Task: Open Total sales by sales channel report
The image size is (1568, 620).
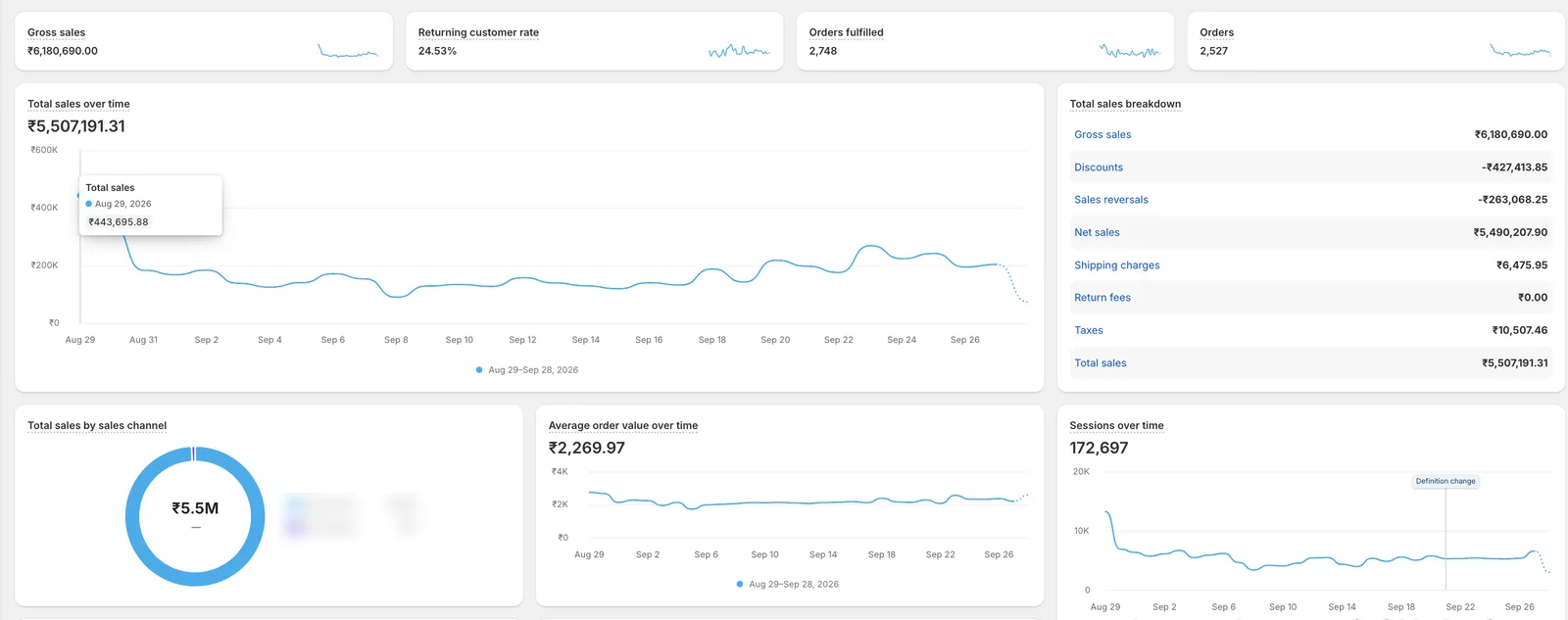Action: [97, 426]
